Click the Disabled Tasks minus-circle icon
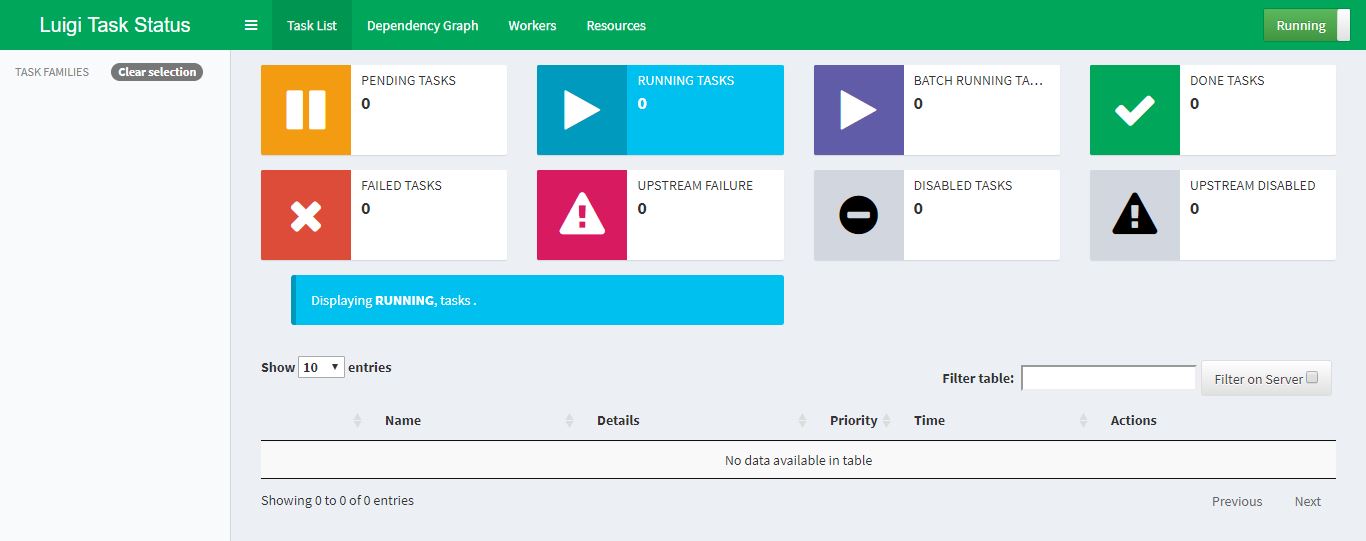 tap(858, 215)
